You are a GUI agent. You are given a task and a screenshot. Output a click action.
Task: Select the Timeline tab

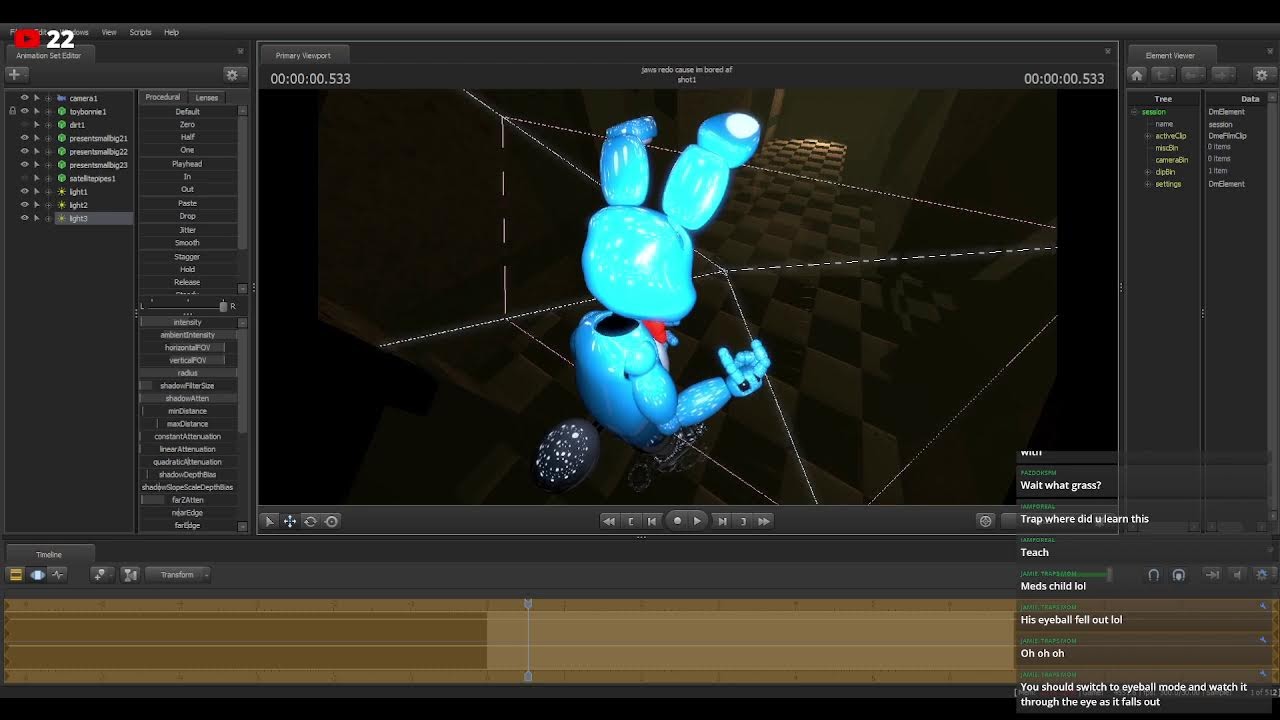pyautogui.click(x=49, y=554)
